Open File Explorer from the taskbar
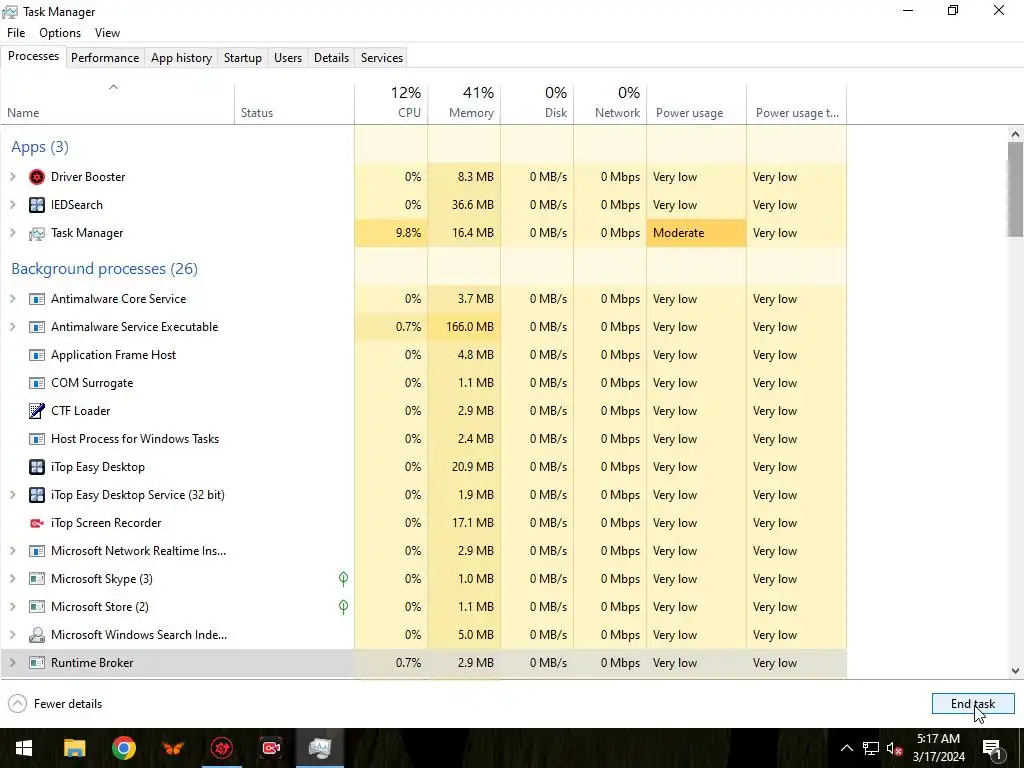 [74, 748]
